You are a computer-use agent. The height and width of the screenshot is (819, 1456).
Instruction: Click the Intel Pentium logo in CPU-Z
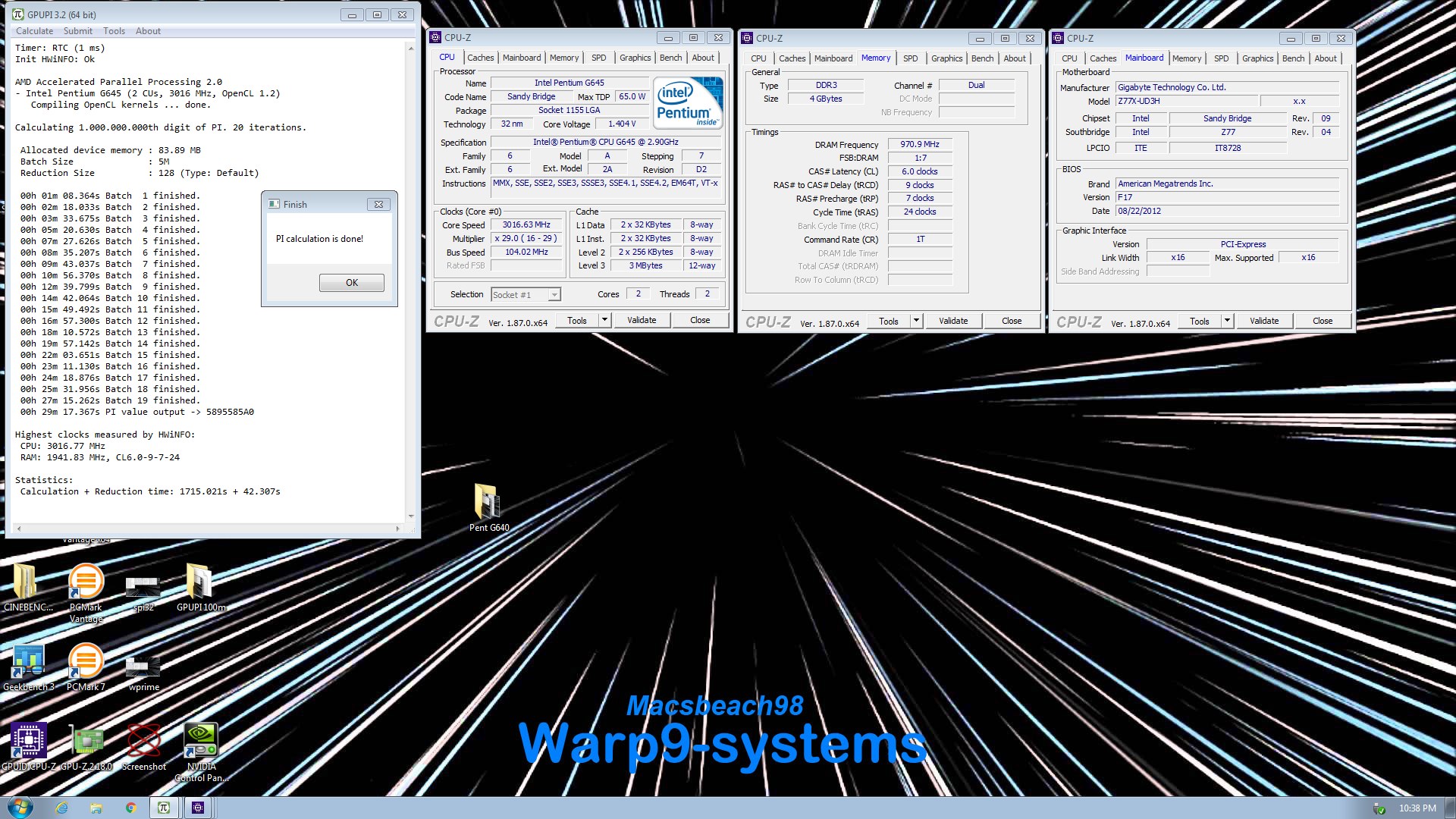pos(688,102)
